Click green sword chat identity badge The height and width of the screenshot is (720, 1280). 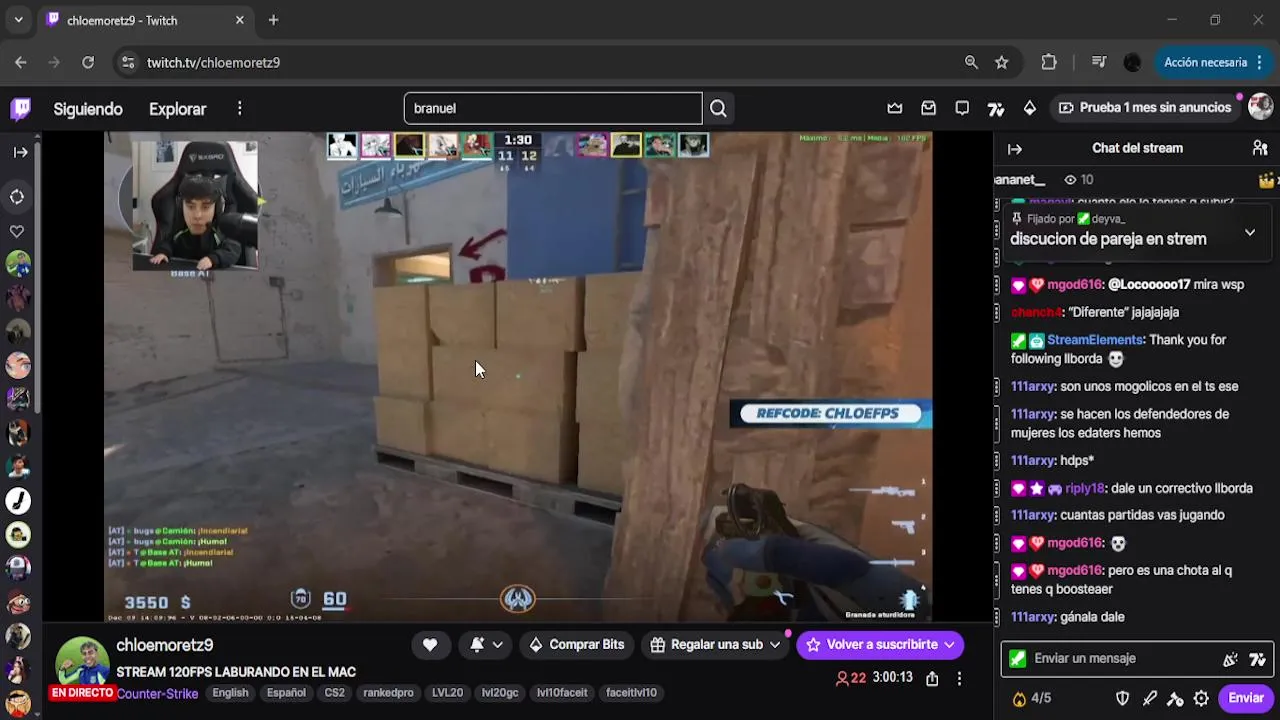[x=1018, y=659]
